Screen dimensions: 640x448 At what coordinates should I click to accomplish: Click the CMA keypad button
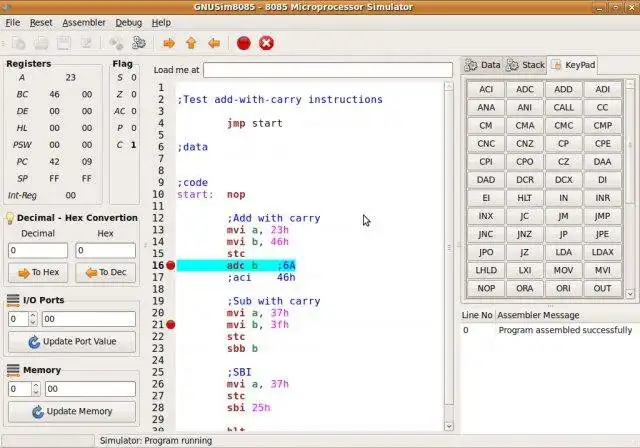(x=524, y=126)
